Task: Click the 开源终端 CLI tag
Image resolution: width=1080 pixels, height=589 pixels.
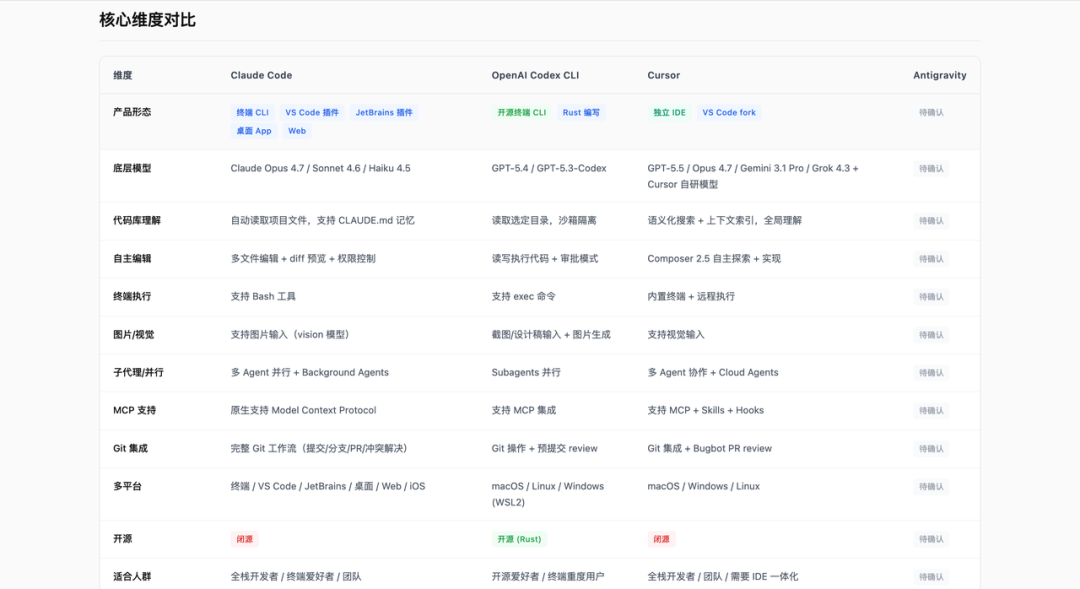Action: [x=521, y=112]
